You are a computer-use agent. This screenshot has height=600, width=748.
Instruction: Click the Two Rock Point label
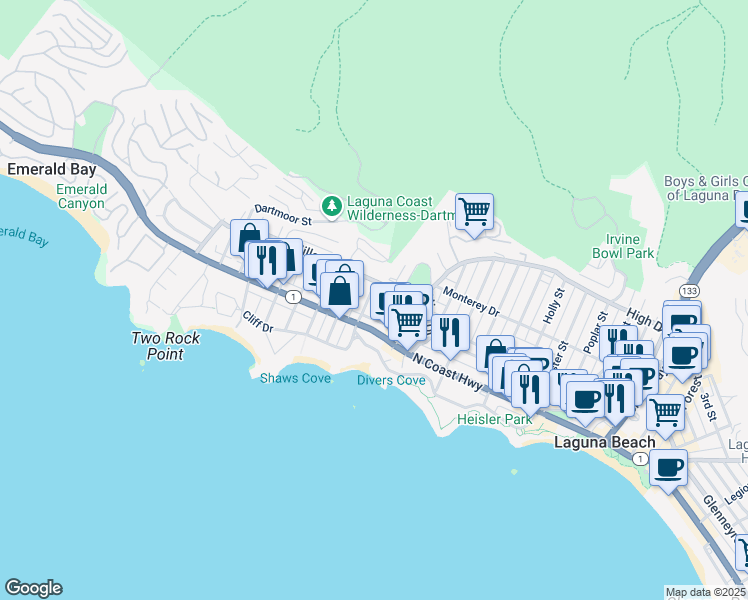(x=166, y=346)
